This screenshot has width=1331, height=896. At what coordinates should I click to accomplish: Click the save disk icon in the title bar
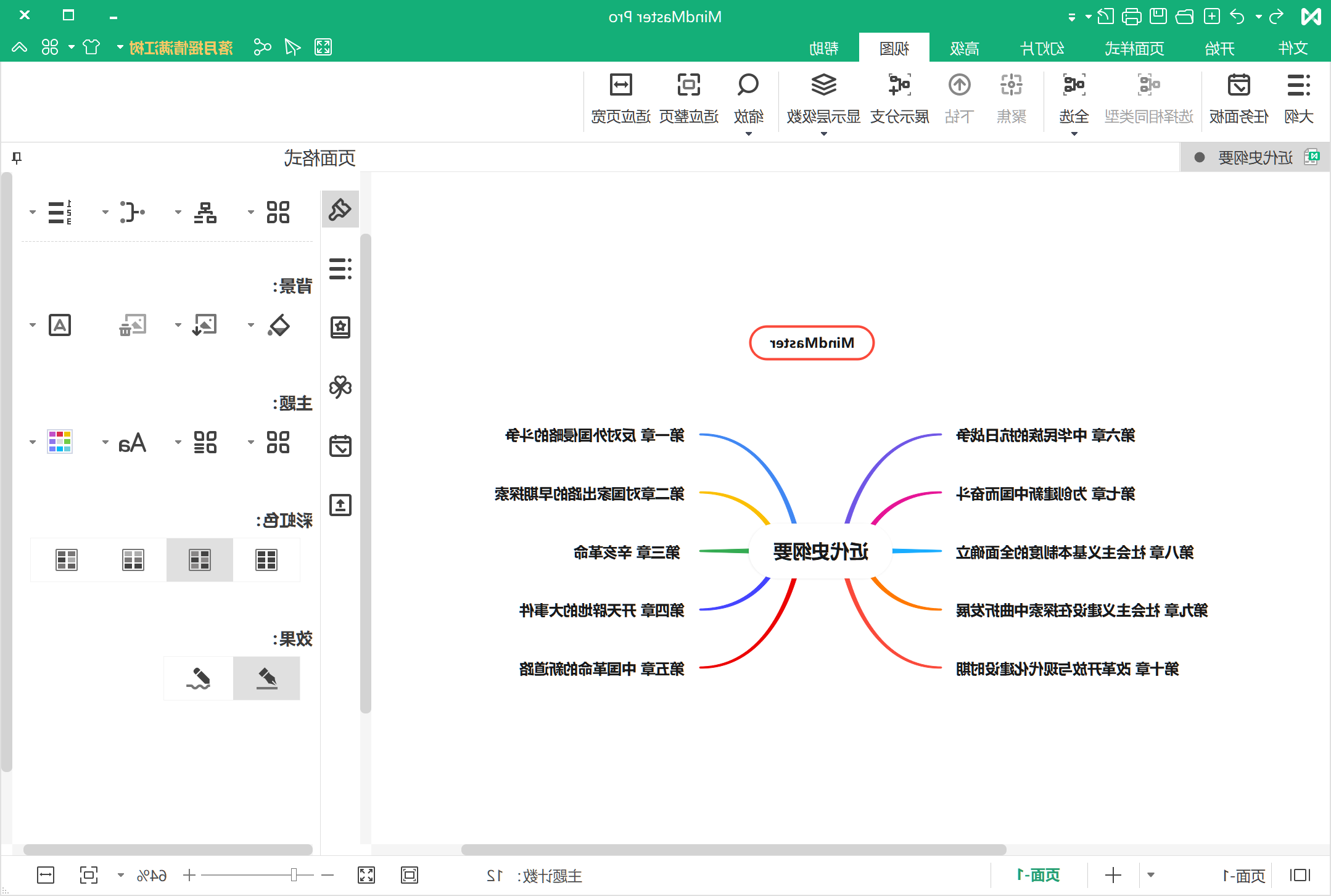(1158, 16)
